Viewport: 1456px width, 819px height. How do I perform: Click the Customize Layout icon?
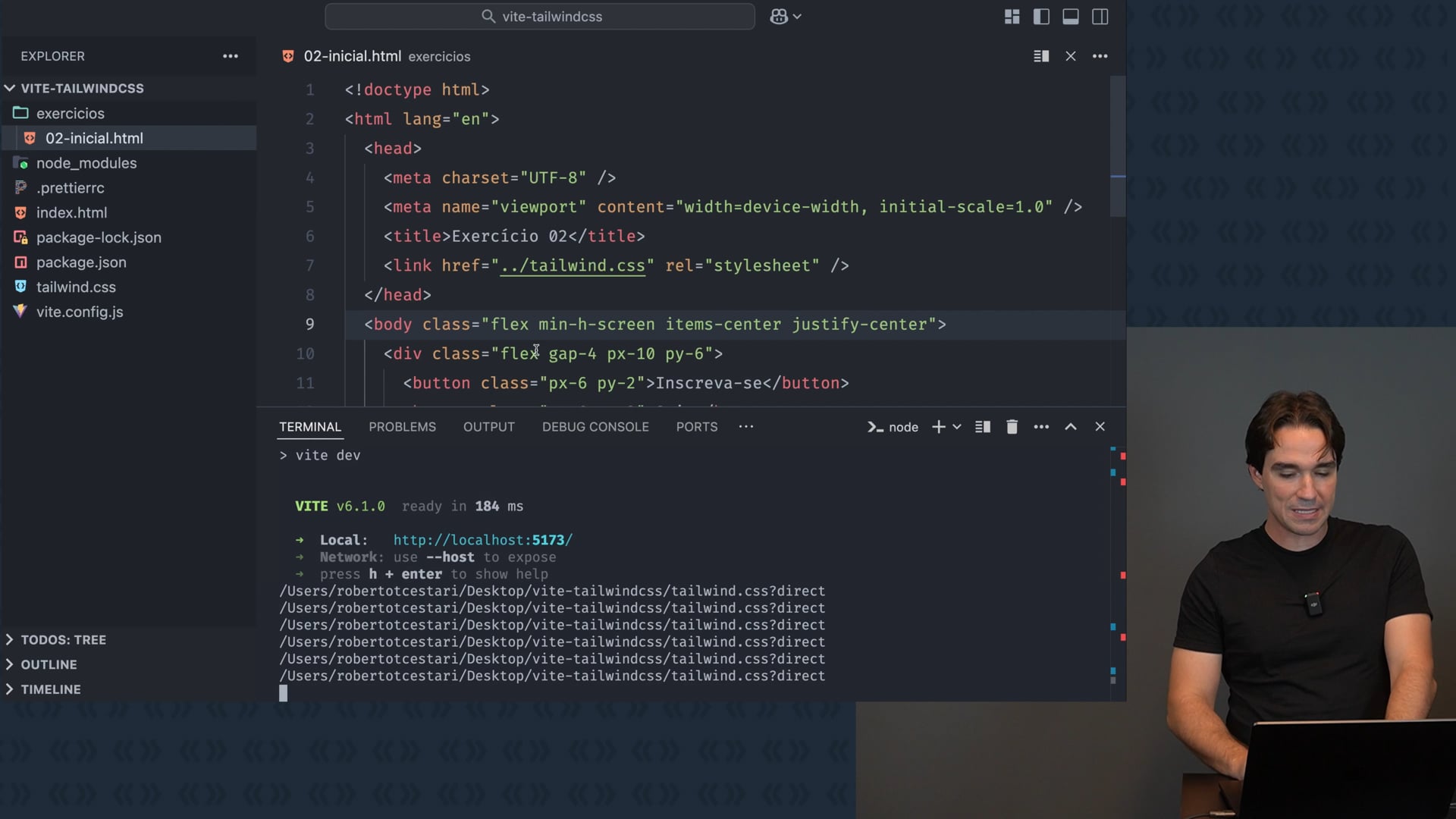coord(1012,17)
